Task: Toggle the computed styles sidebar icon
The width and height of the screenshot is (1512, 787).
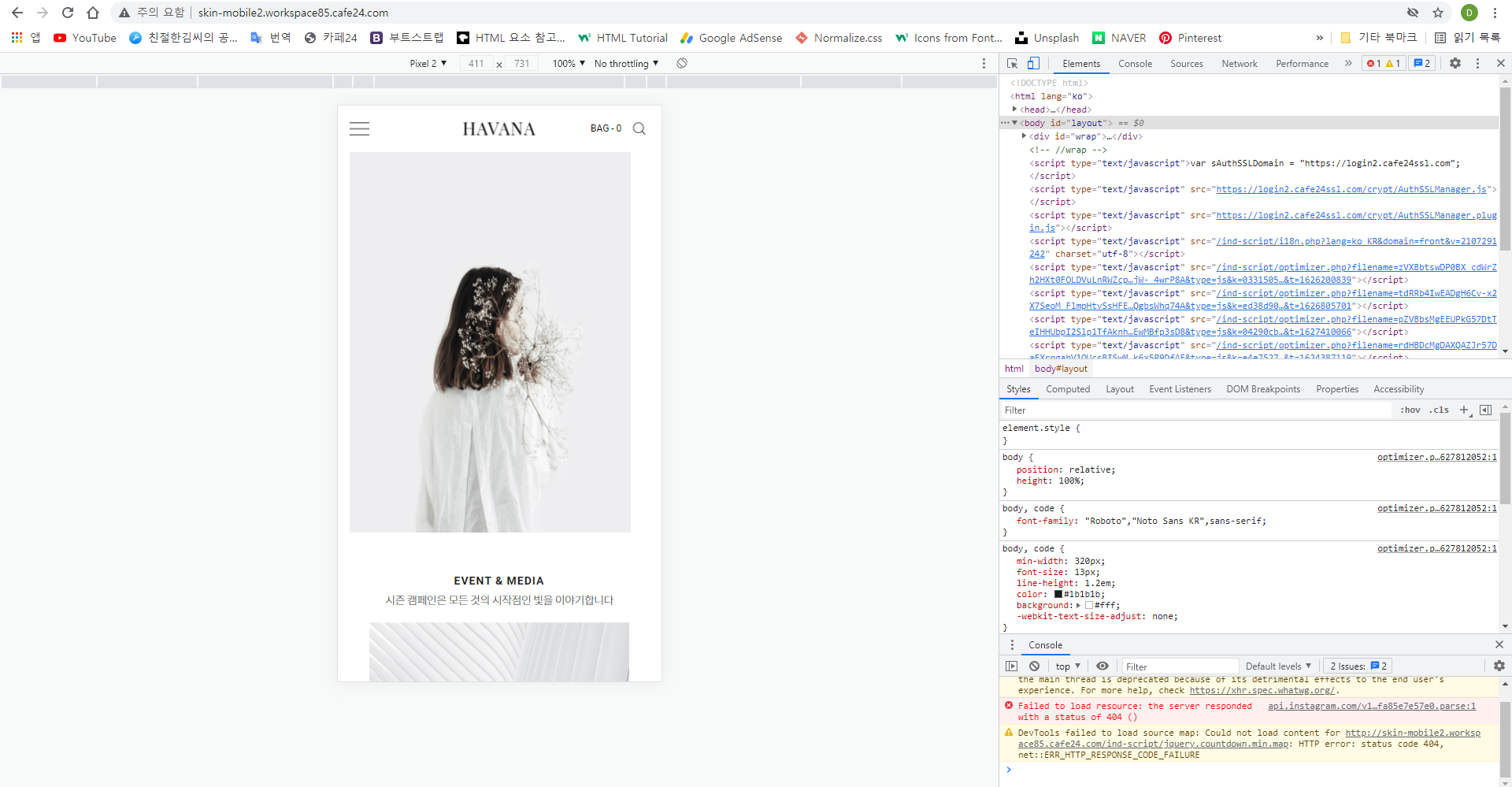Action: (x=1486, y=410)
